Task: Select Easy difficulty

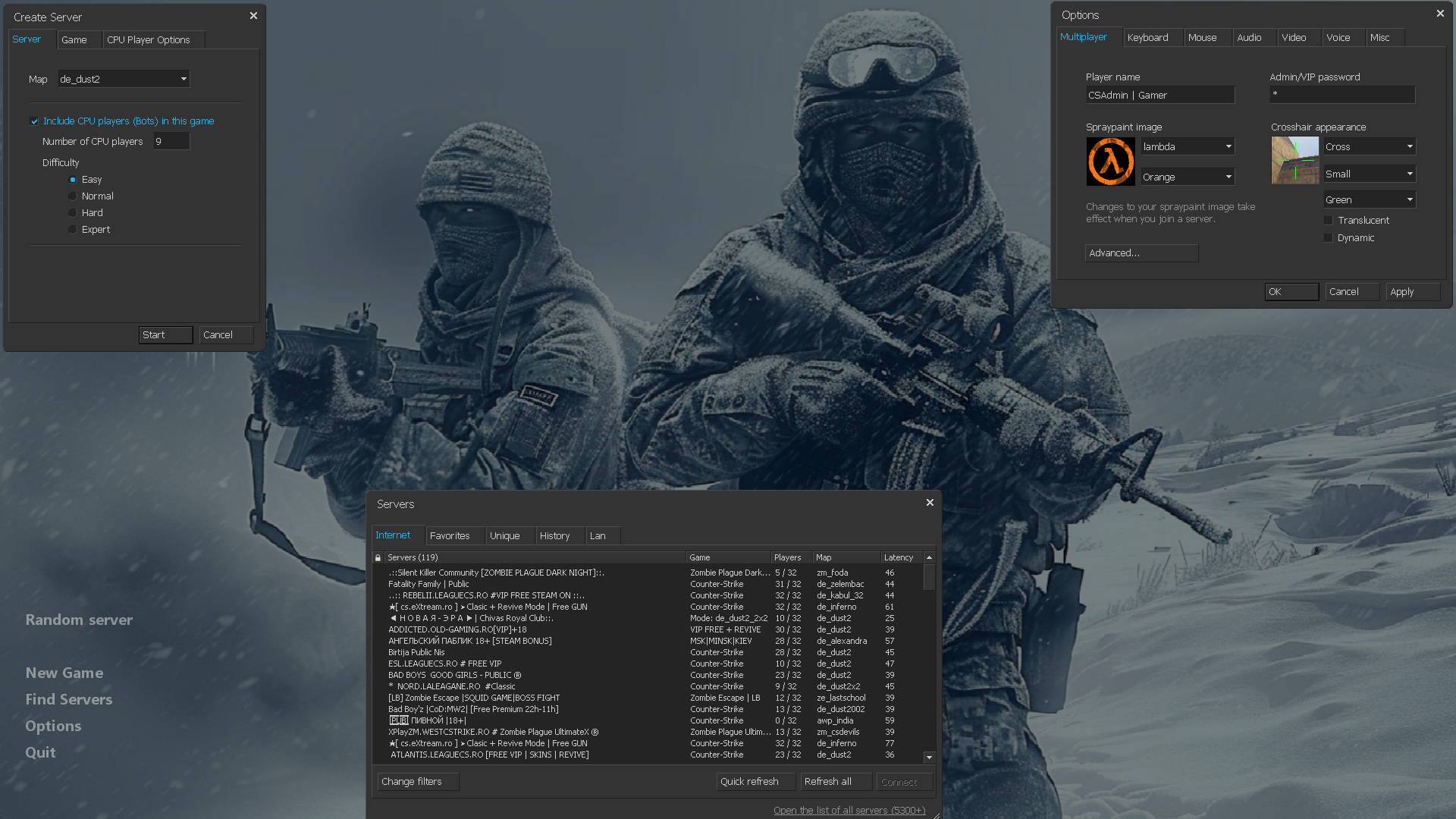Action: coord(73,180)
